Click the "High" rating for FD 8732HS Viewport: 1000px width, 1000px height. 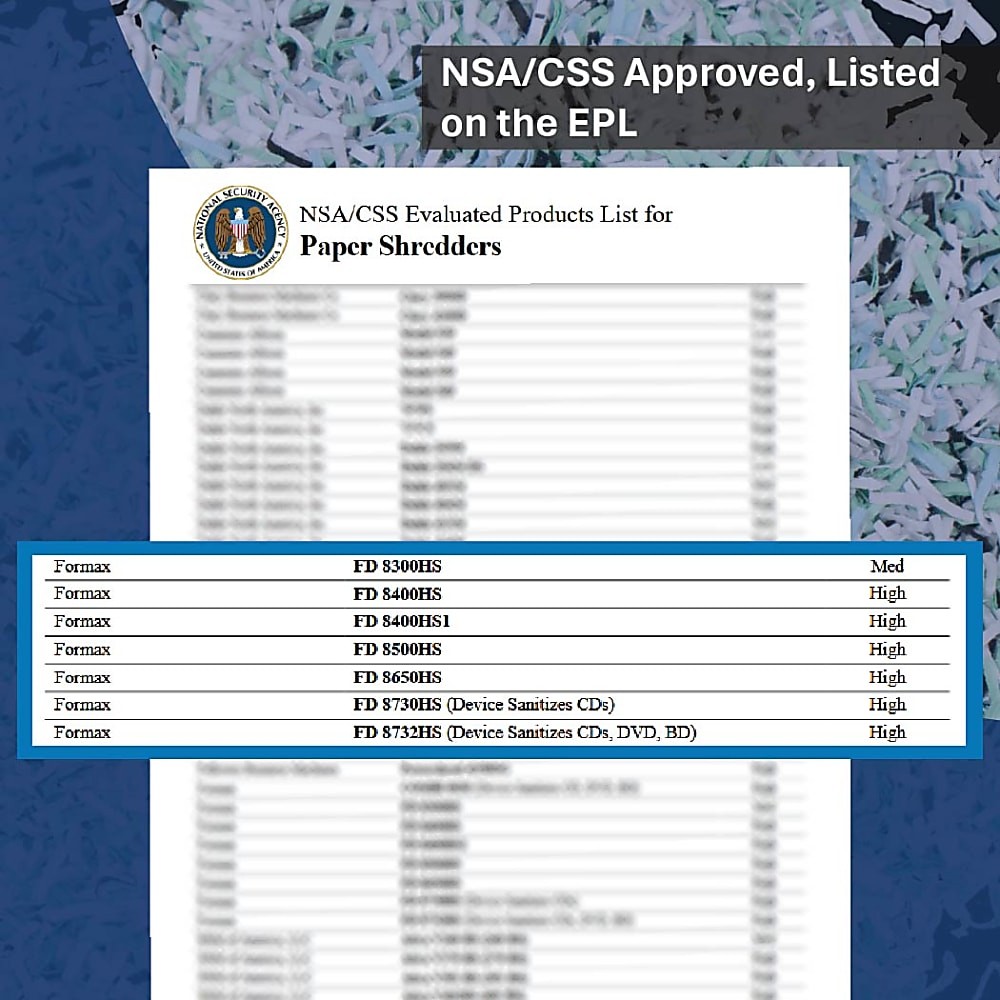(886, 732)
